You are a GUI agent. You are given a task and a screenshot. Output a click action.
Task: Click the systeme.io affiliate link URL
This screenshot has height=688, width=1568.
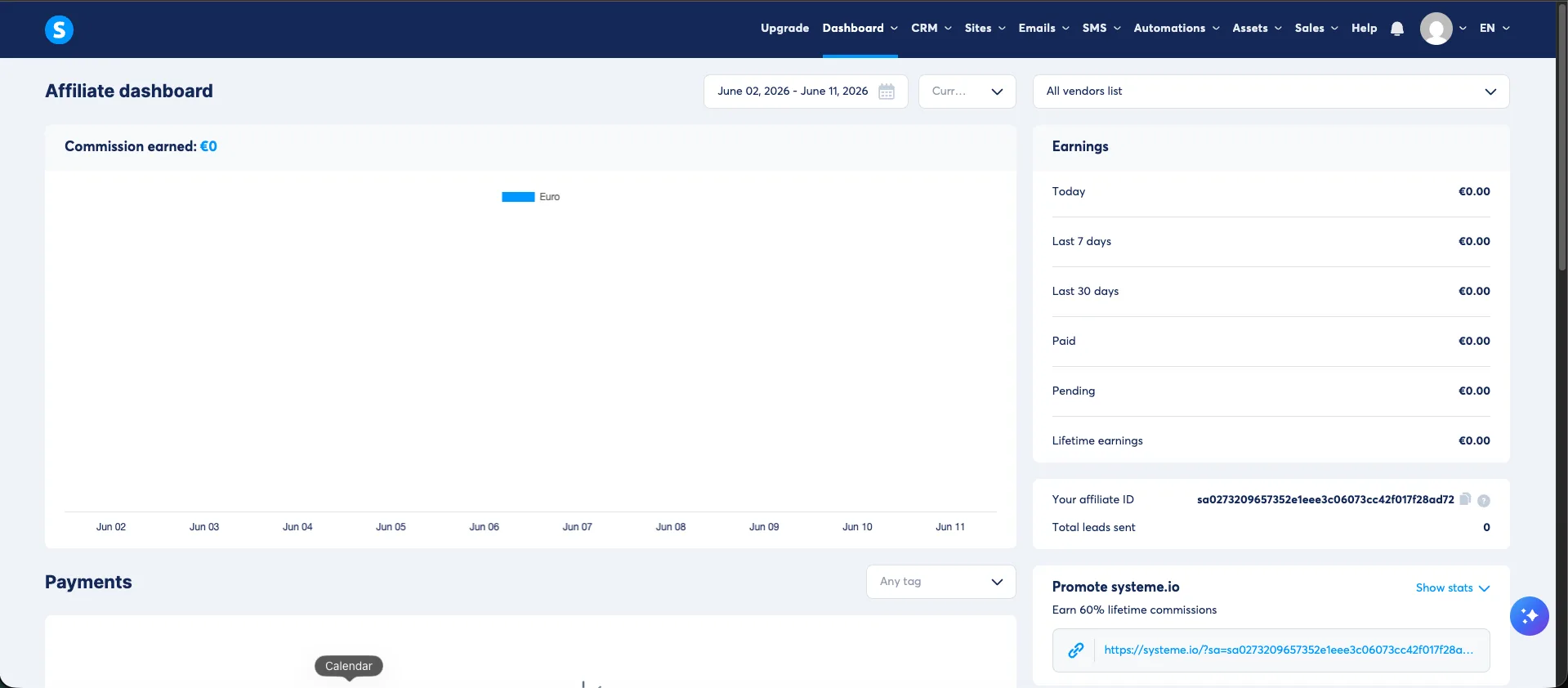(1288, 650)
